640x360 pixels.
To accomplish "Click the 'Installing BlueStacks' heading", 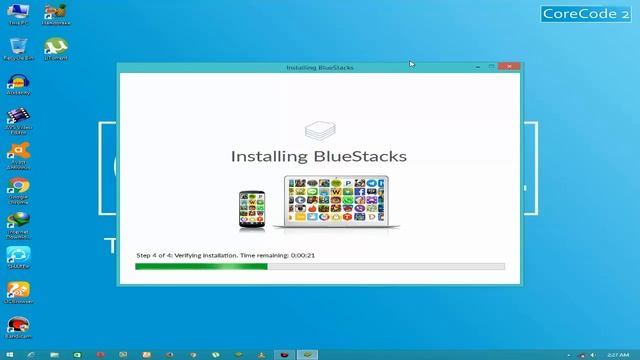I will 319,156.
